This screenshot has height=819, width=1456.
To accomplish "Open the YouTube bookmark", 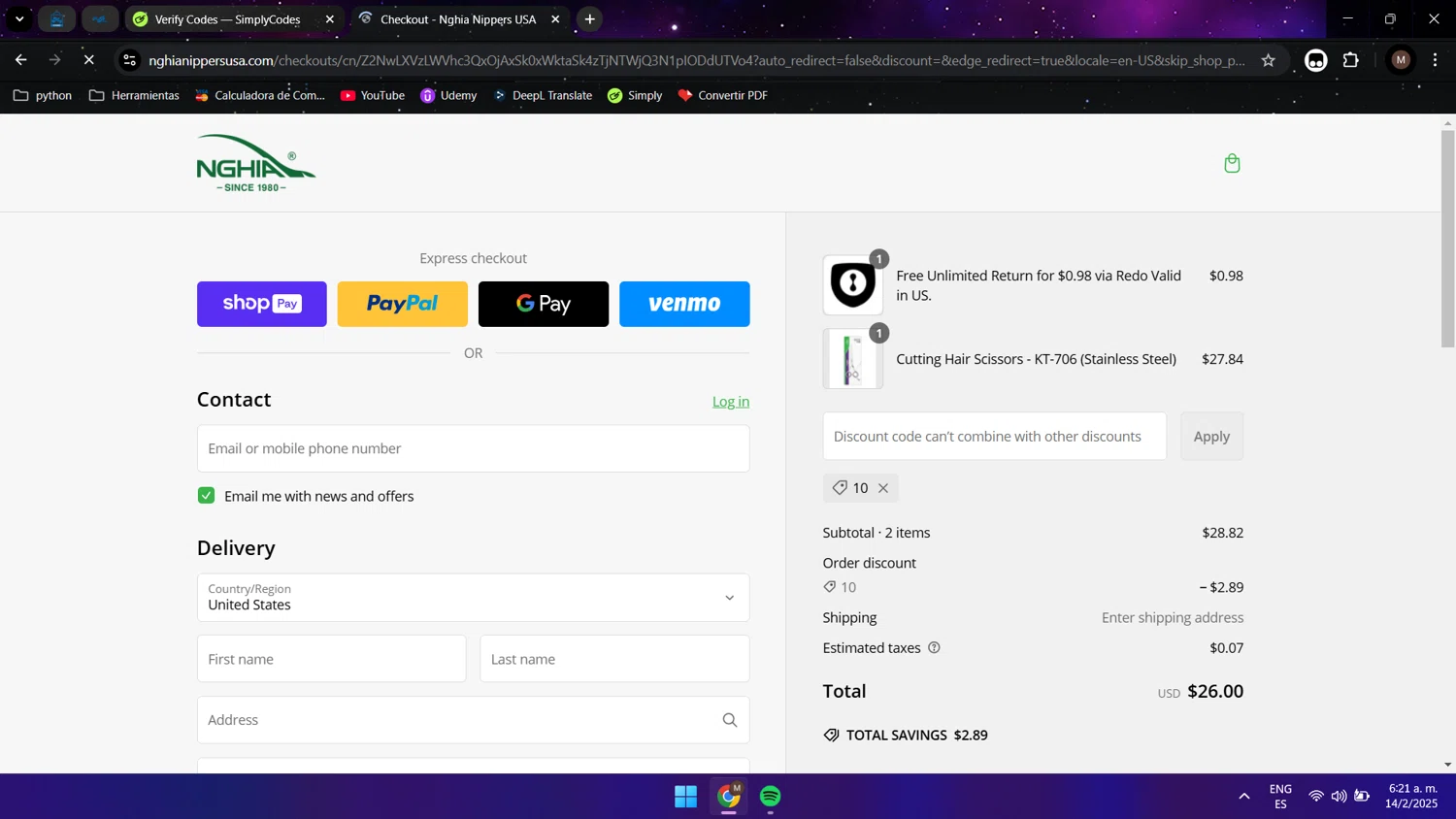I will click(373, 95).
